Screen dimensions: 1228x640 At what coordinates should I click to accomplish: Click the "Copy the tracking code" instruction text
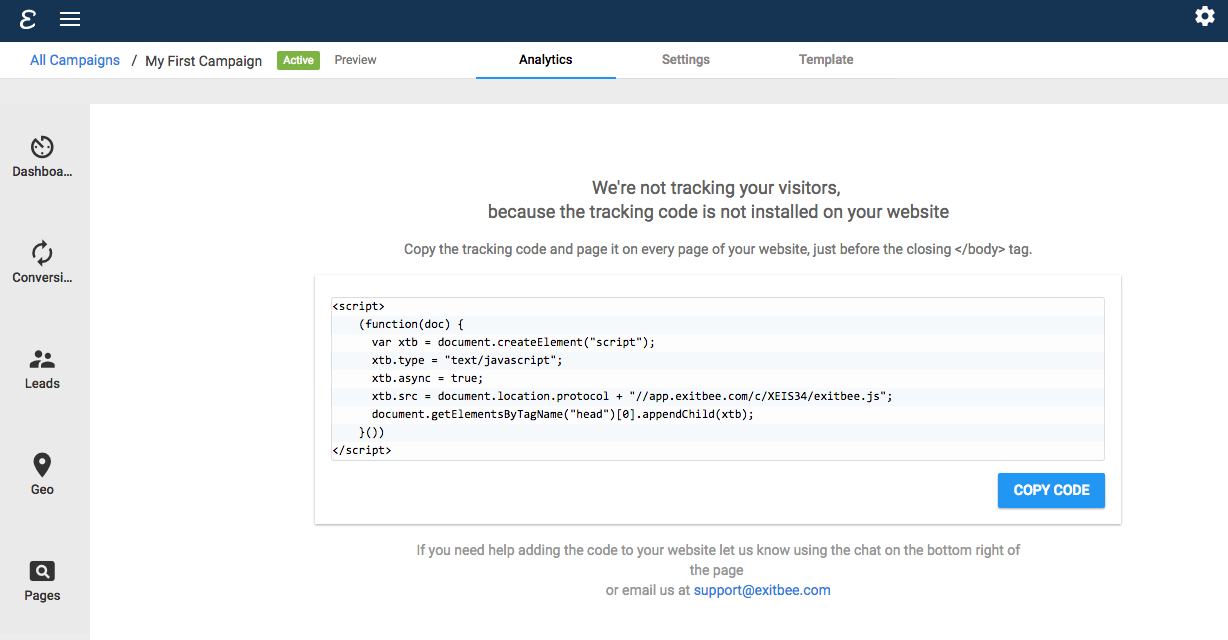(717, 249)
